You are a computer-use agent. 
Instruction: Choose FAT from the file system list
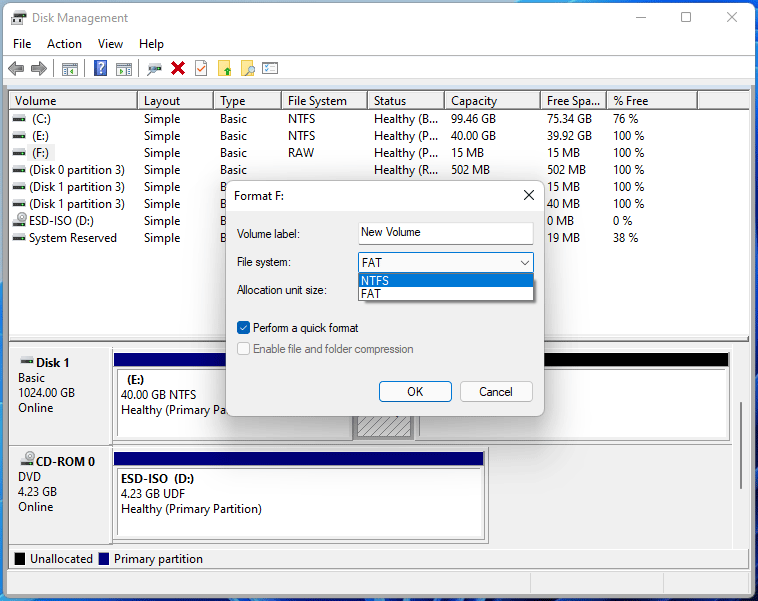pyautogui.click(x=446, y=293)
